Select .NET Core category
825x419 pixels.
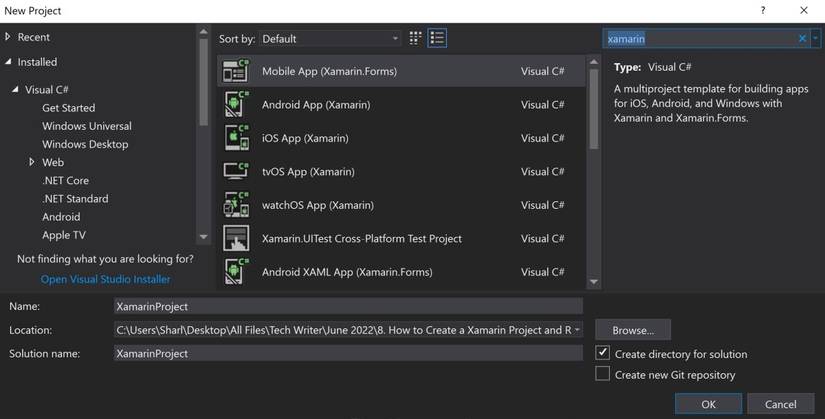click(x=65, y=181)
